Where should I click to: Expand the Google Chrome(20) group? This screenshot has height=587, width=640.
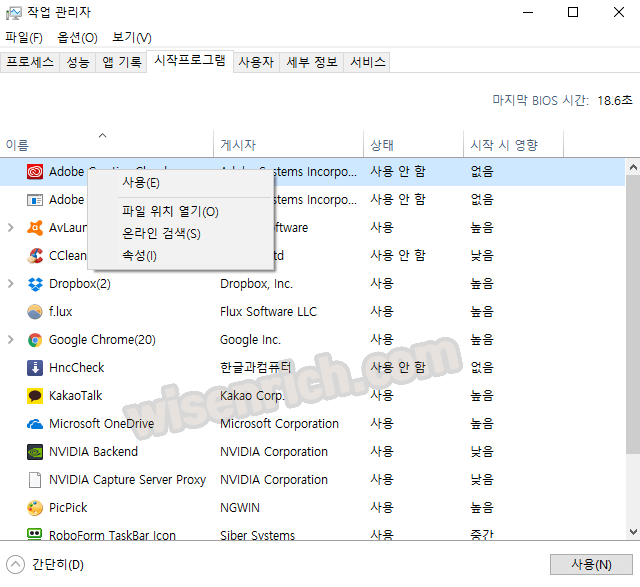click(11, 340)
